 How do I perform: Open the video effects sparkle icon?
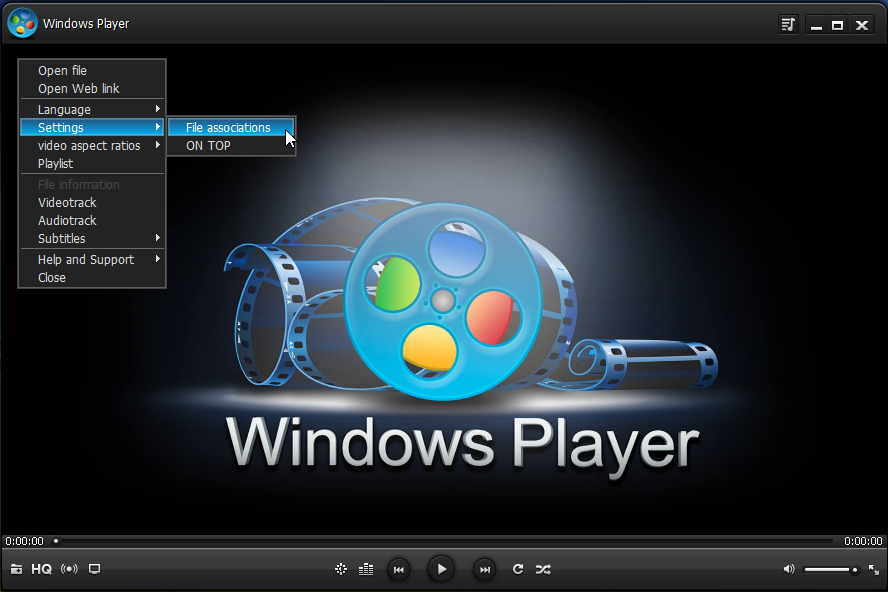341,569
